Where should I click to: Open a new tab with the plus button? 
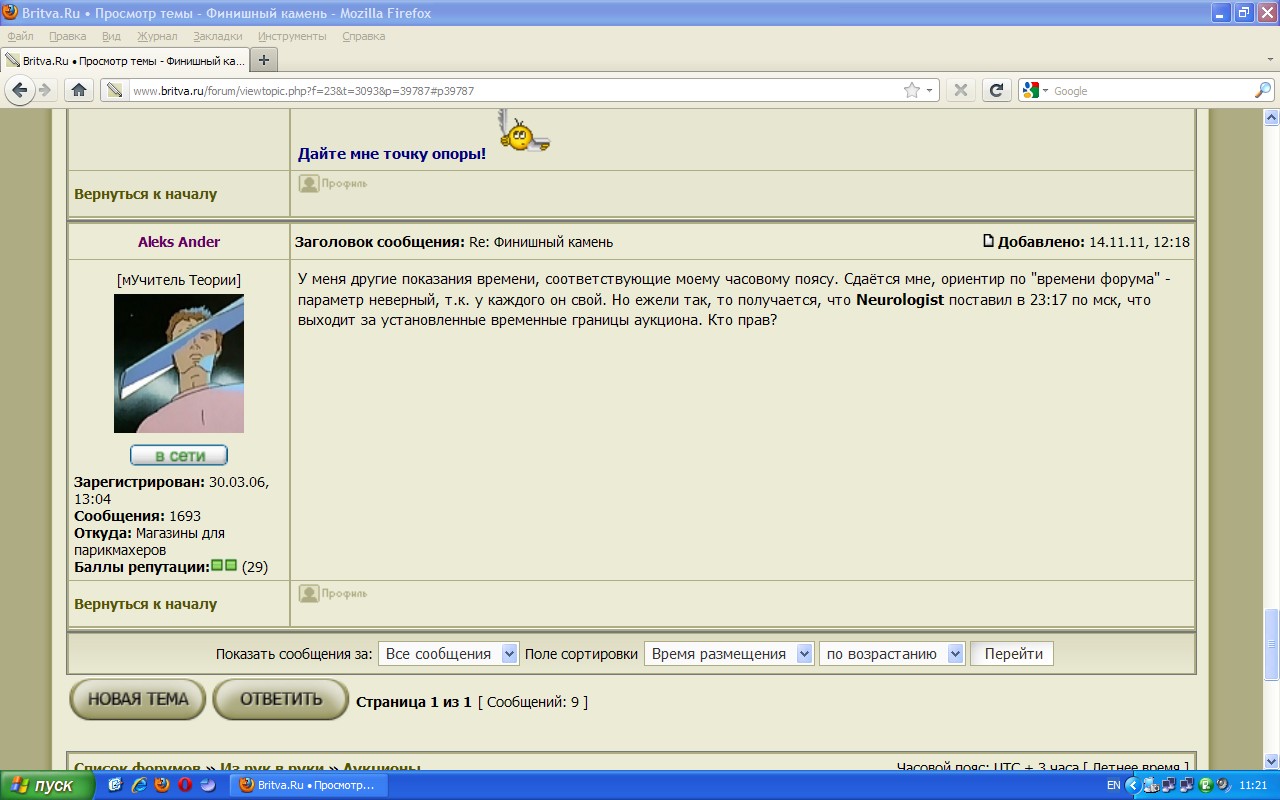click(264, 60)
